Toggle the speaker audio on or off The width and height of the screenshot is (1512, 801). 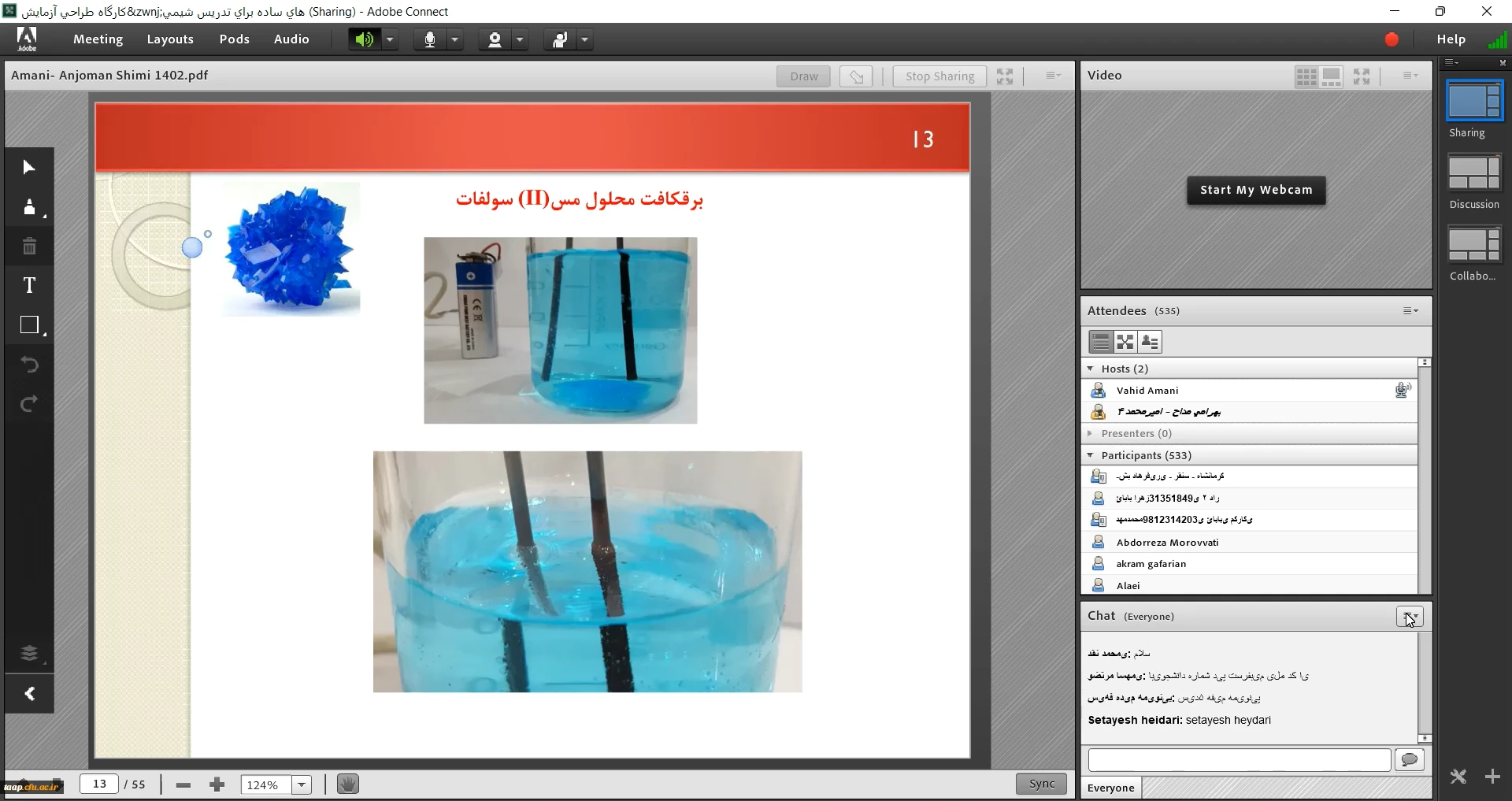[x=364, y=39]
